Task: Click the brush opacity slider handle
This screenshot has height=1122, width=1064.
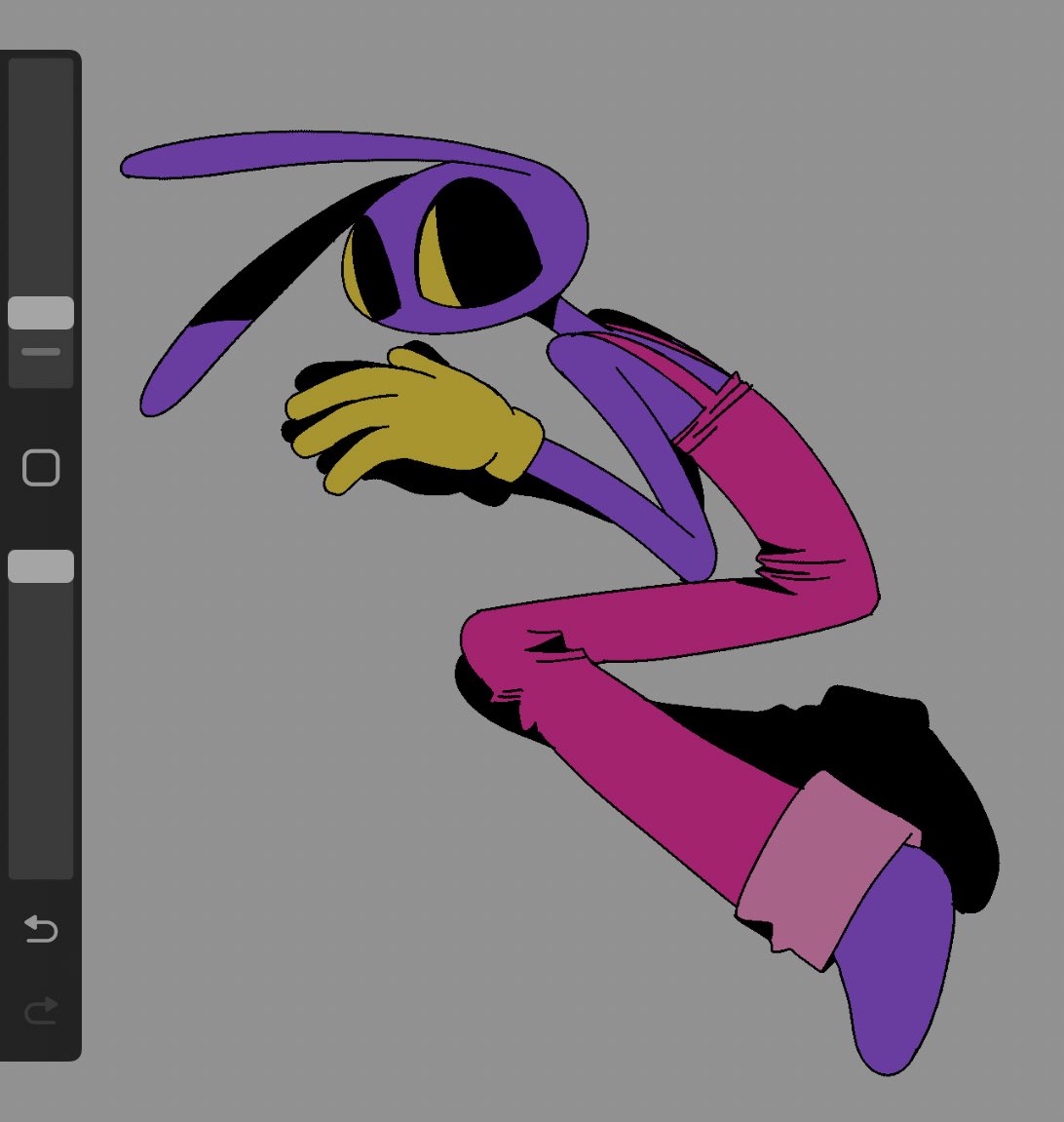Action: [x=41, y=566]
